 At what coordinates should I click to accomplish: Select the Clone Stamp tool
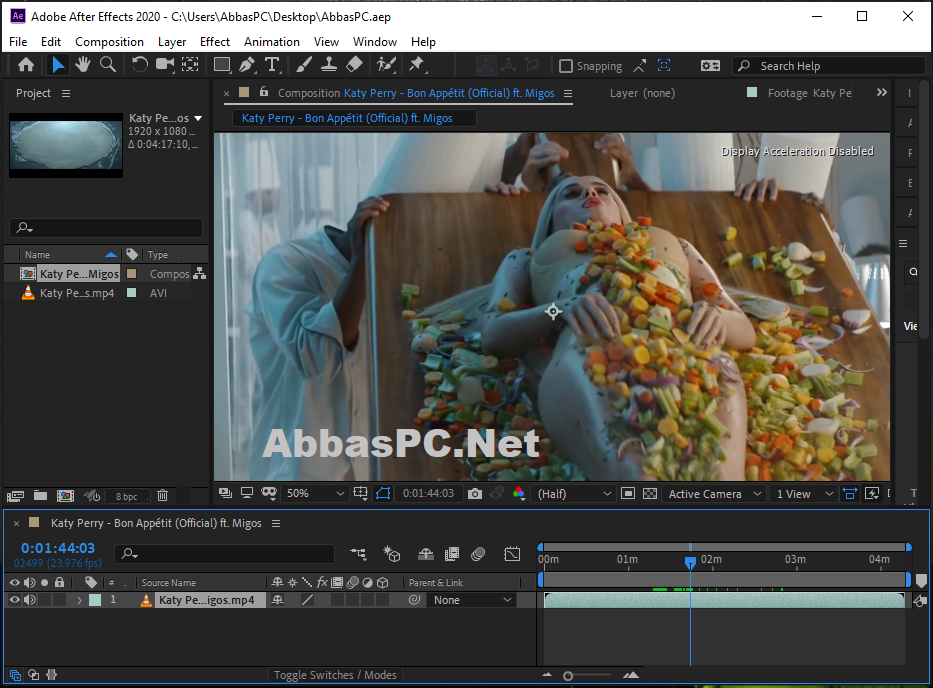pyautogui.click(x=329, y=65)
